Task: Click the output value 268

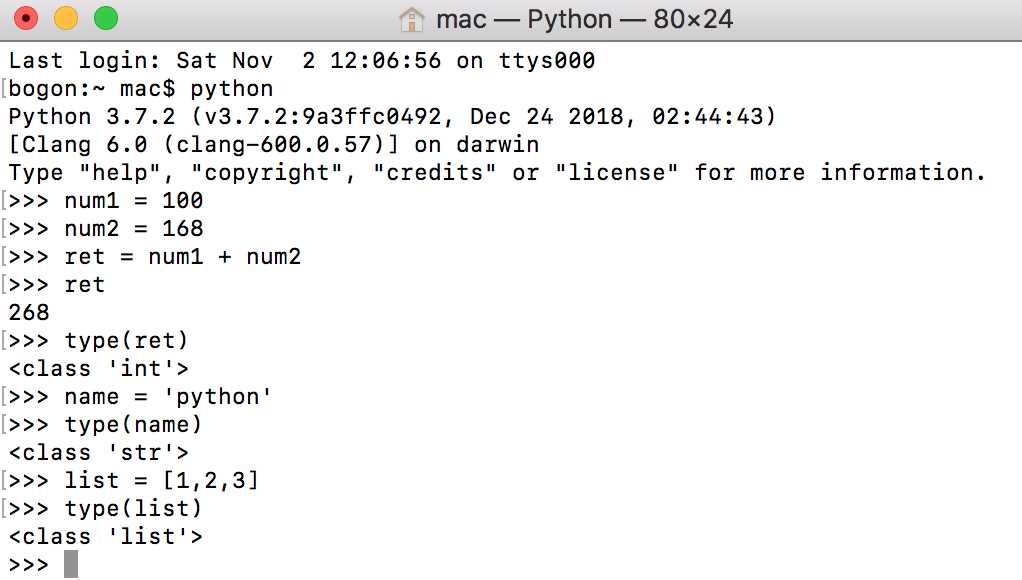Action: click(x=29, y=312)
